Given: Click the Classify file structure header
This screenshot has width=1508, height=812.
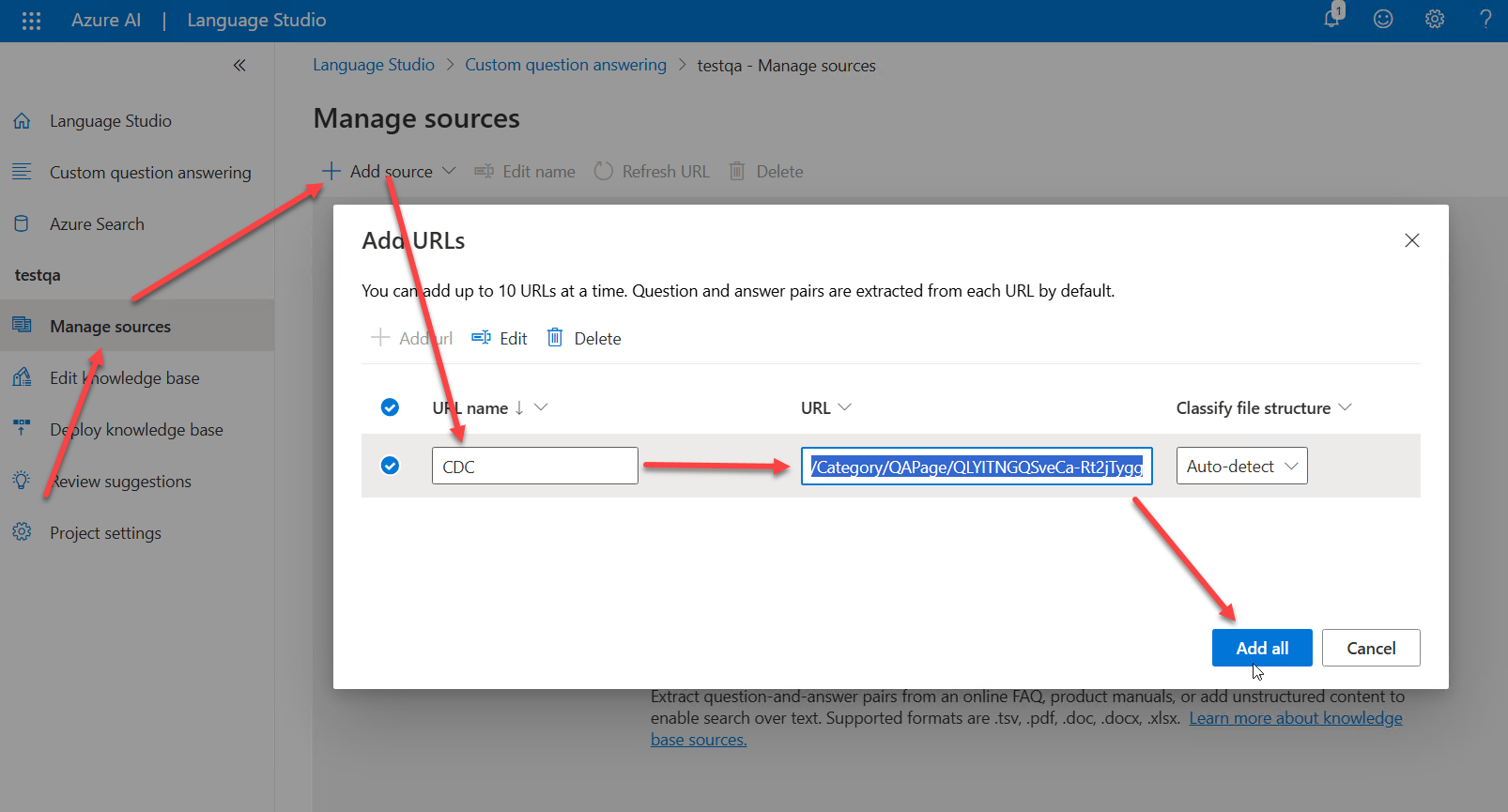Looking at the screenshot, I should 1254,407.
